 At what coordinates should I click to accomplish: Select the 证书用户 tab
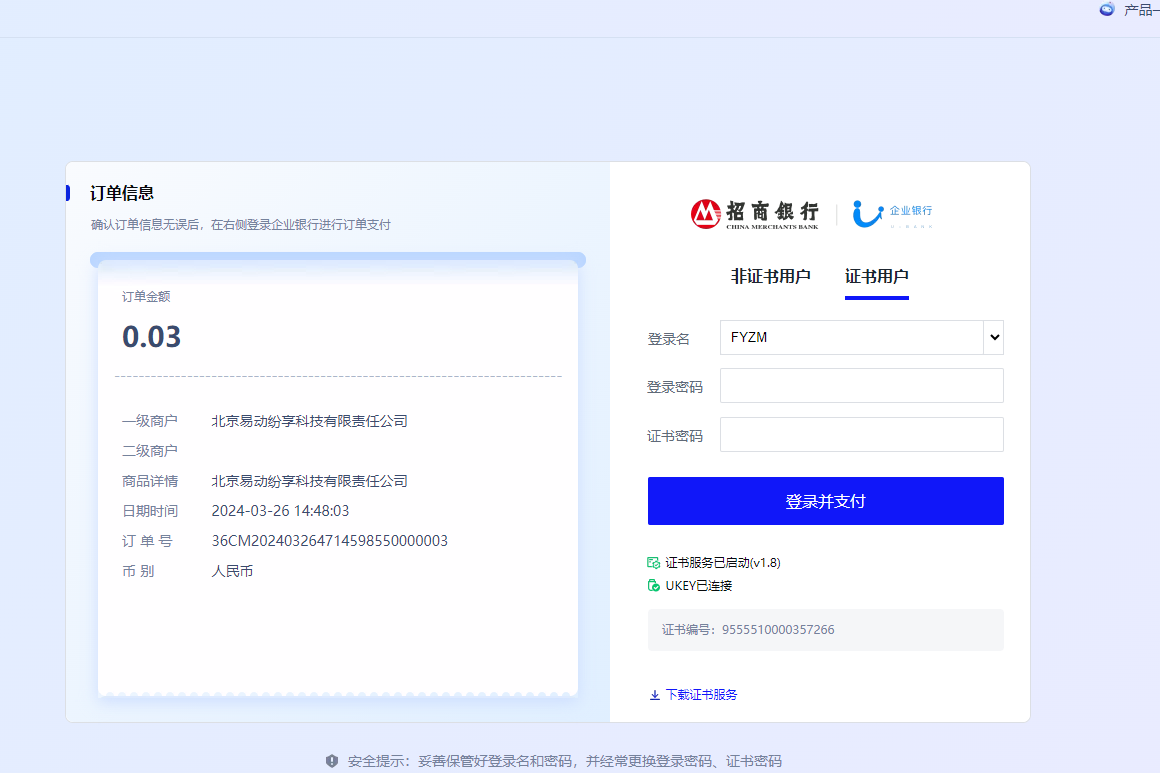tap(877, 277)
